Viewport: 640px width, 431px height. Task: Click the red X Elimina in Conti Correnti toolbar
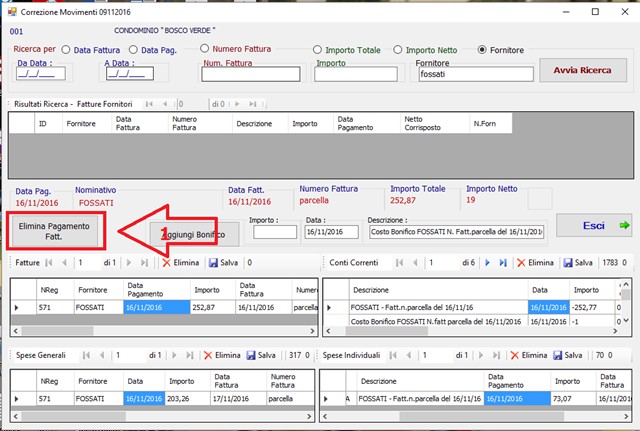(x=535, y=263)
